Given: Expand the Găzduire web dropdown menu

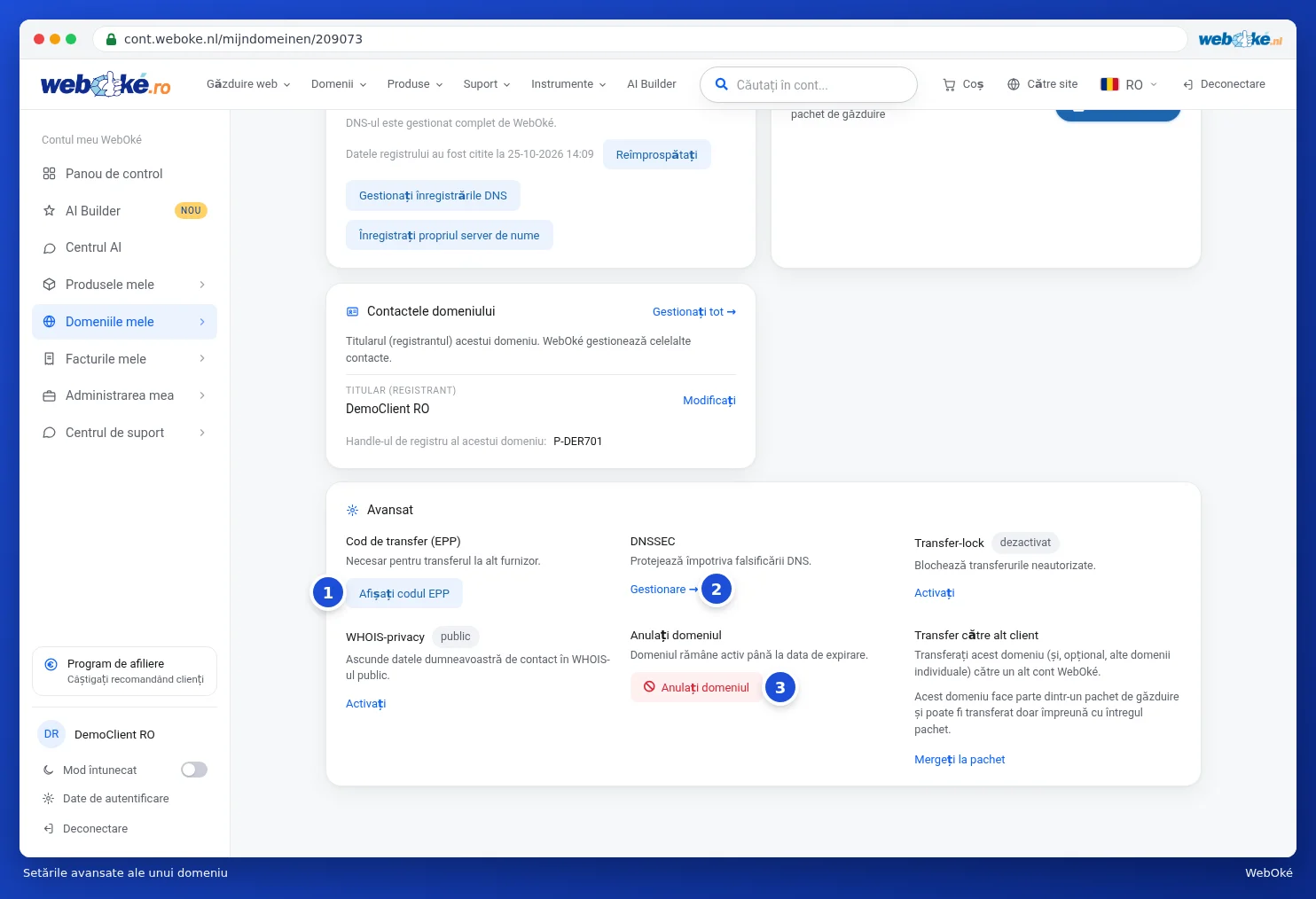Looking at the screenshot, I should [x=248, y=84].
